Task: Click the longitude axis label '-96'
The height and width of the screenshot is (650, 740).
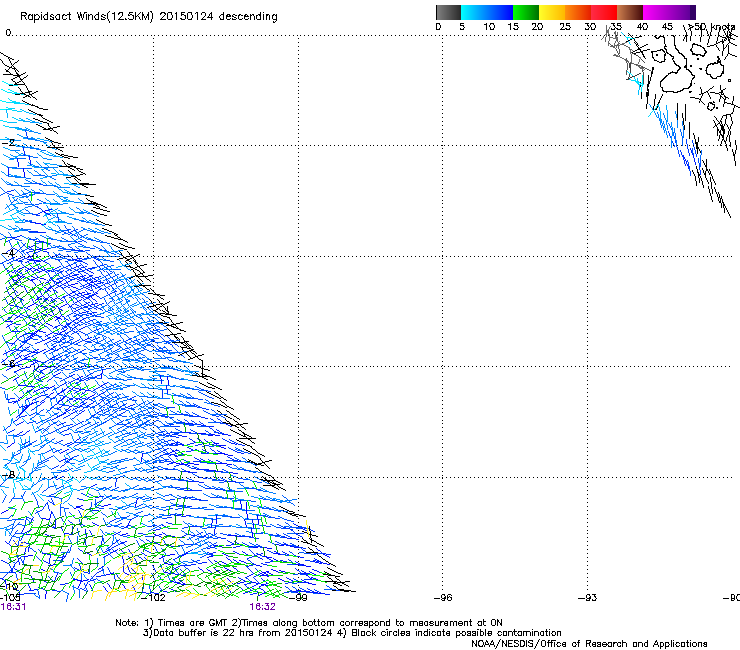Action: [x=444, y=598]
